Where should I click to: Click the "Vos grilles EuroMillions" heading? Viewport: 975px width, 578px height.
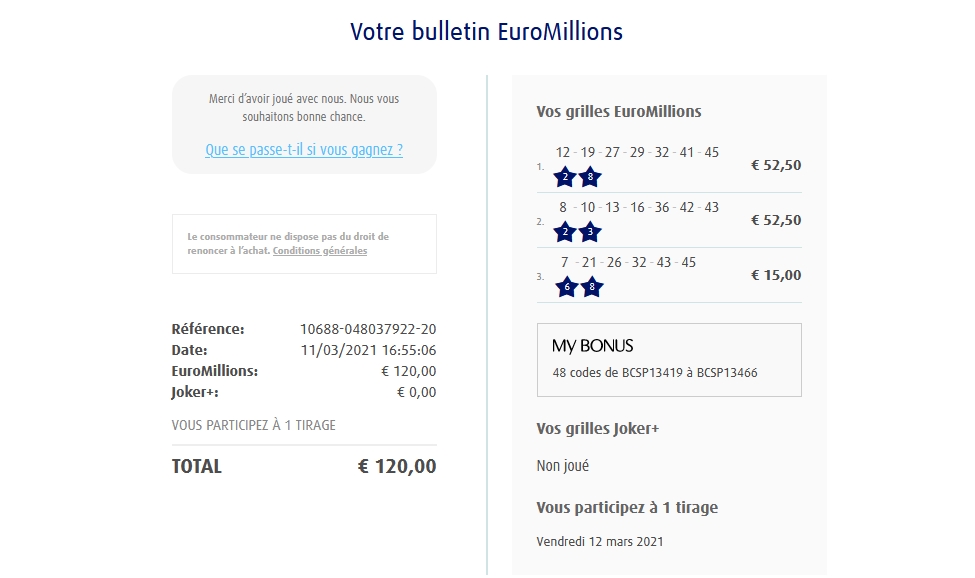pos(619,112)
